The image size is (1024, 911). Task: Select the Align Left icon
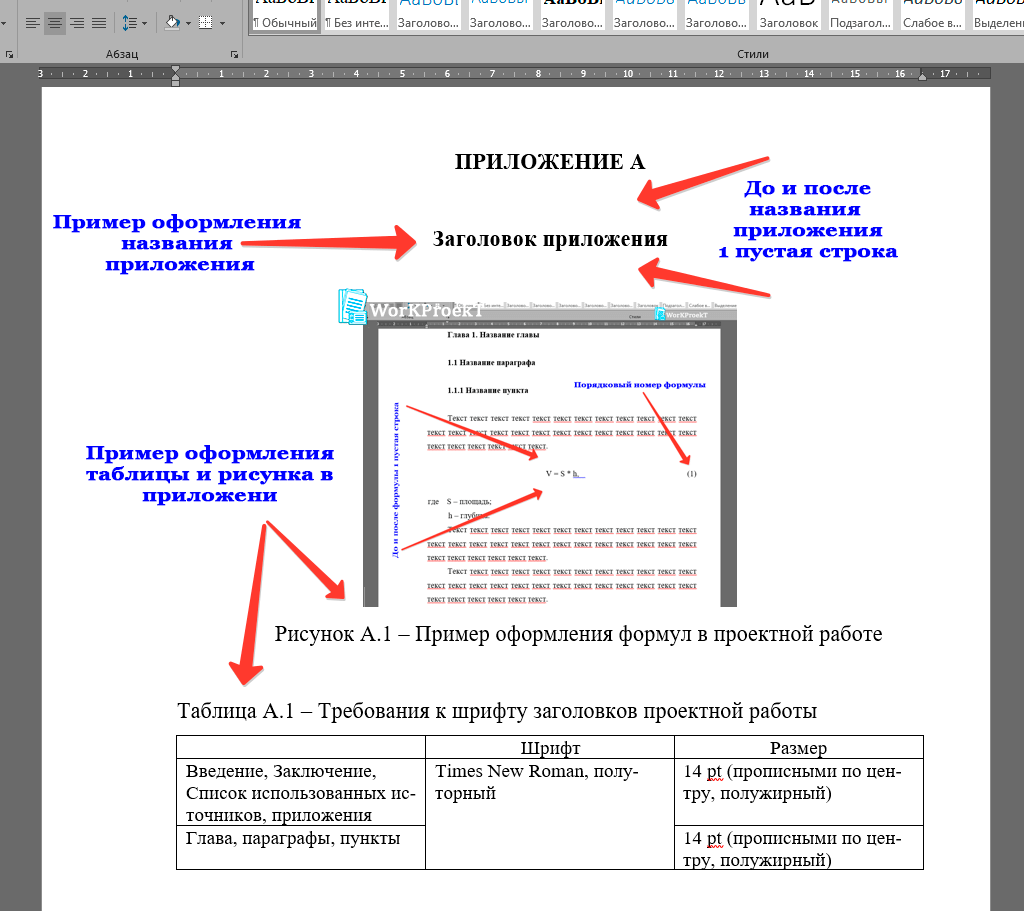pos(32,22)
